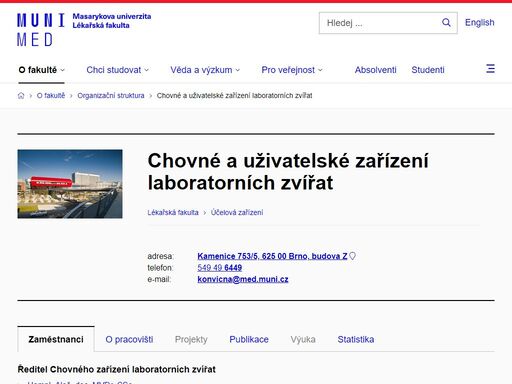Click the map pin icon beside address
The image size is (512, 384).
pyautogui.click(x=352, y=256)
